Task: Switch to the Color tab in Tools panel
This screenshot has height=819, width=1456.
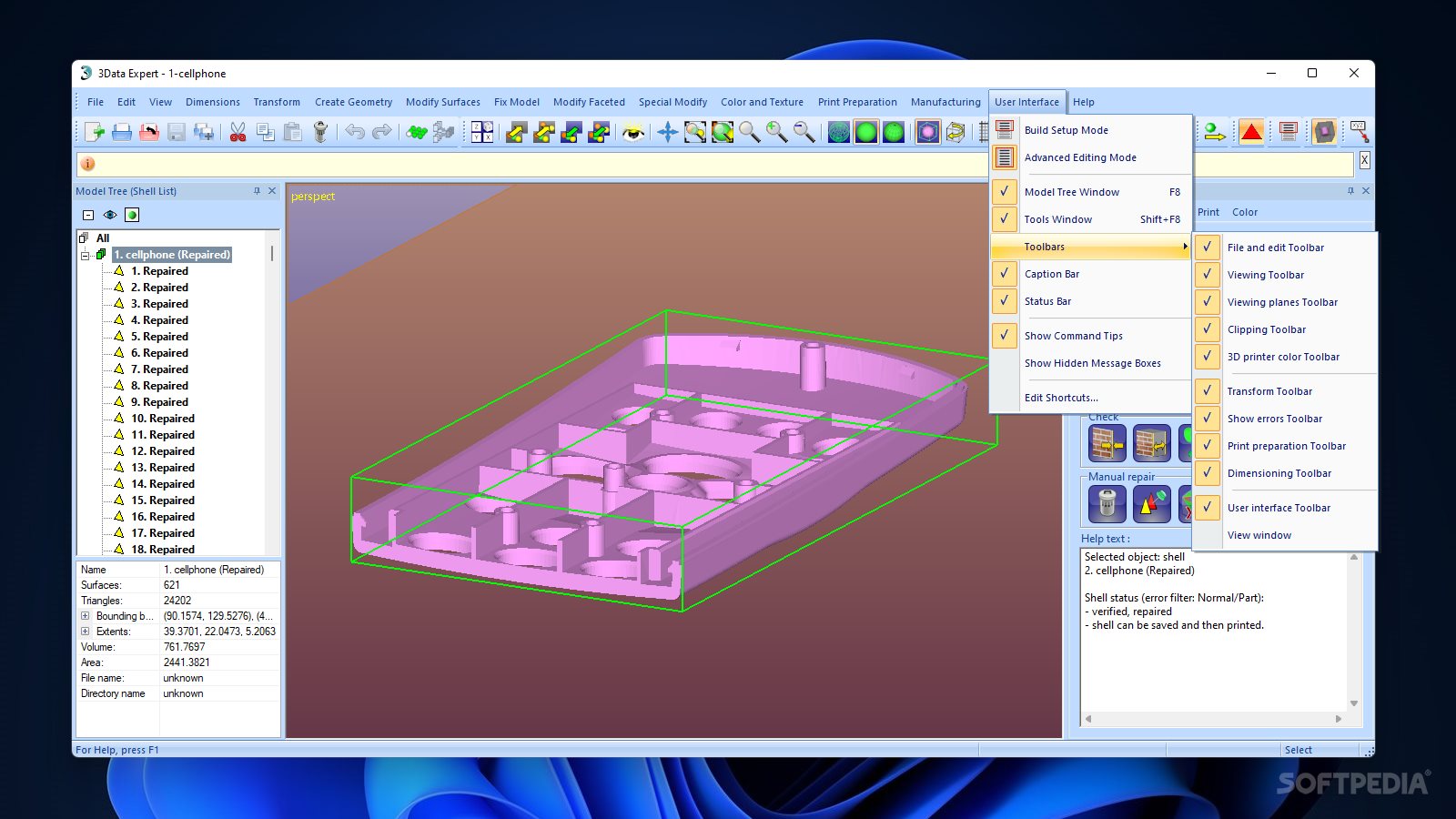Action: coord(1245,212)
